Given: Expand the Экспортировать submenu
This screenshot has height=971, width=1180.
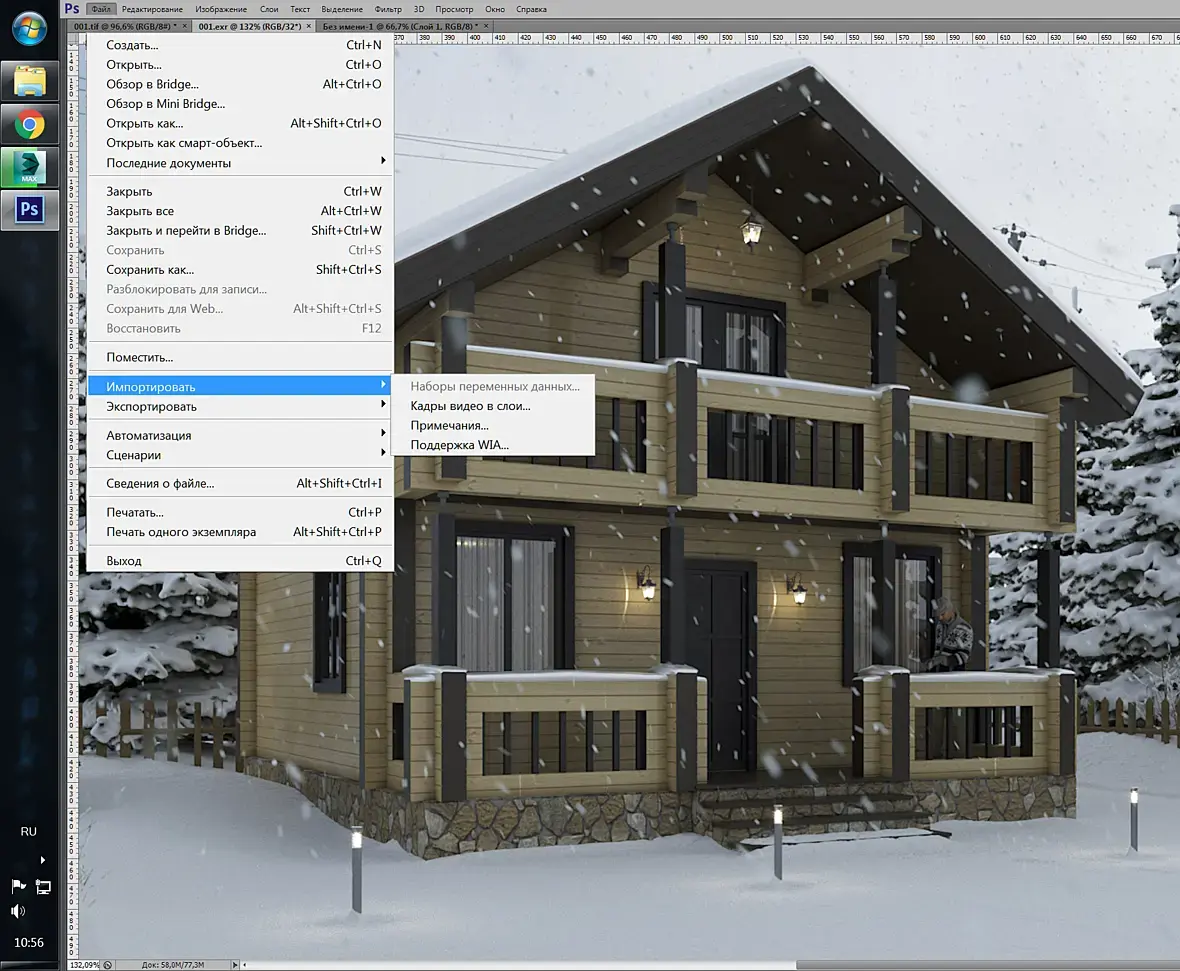Looking at the screenshot, I should [x=240, y=406].
